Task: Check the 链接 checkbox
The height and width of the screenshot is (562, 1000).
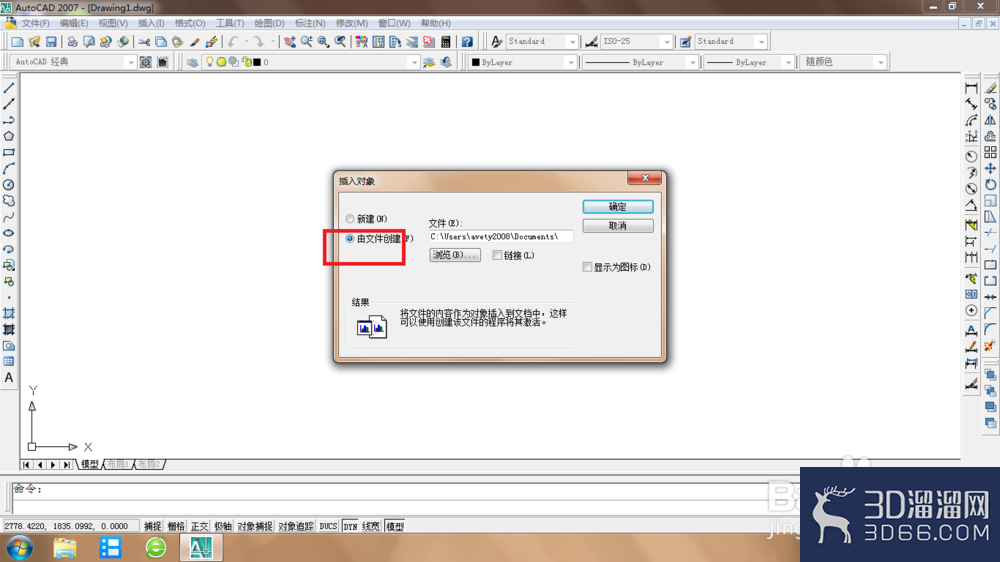Action: [x=497, y=255]
